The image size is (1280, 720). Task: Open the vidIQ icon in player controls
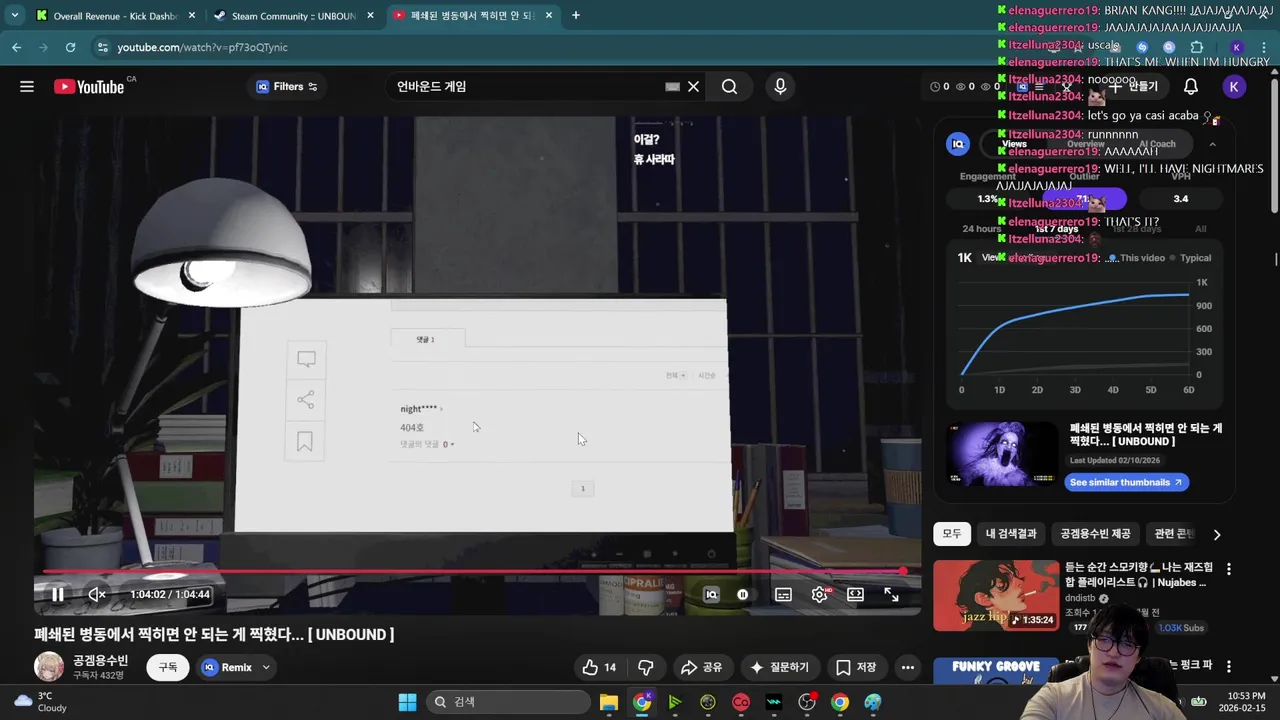point(711,594)
